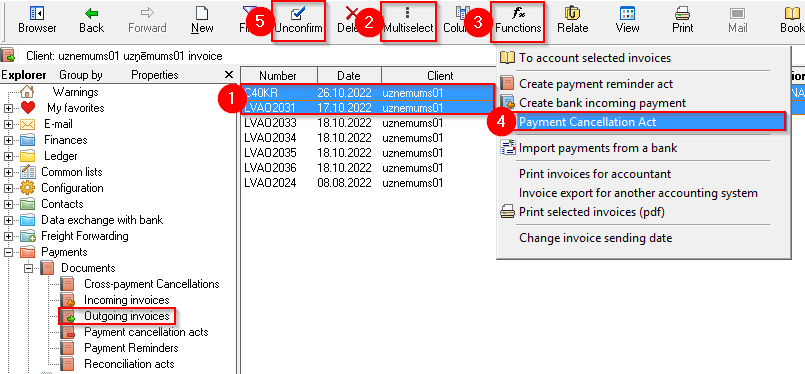Select invoice row LVAO2034
Viewport: 805px width, 374px height.
coord(369,138)
